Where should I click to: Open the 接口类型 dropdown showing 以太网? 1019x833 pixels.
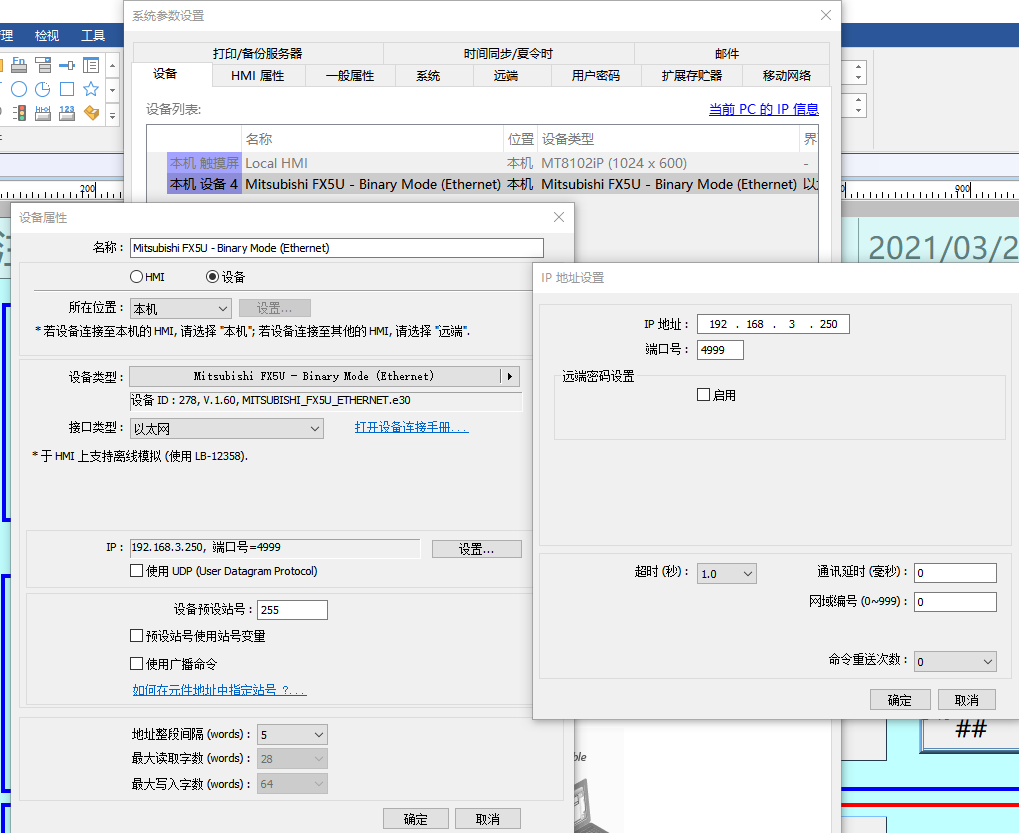click(227, 428)
